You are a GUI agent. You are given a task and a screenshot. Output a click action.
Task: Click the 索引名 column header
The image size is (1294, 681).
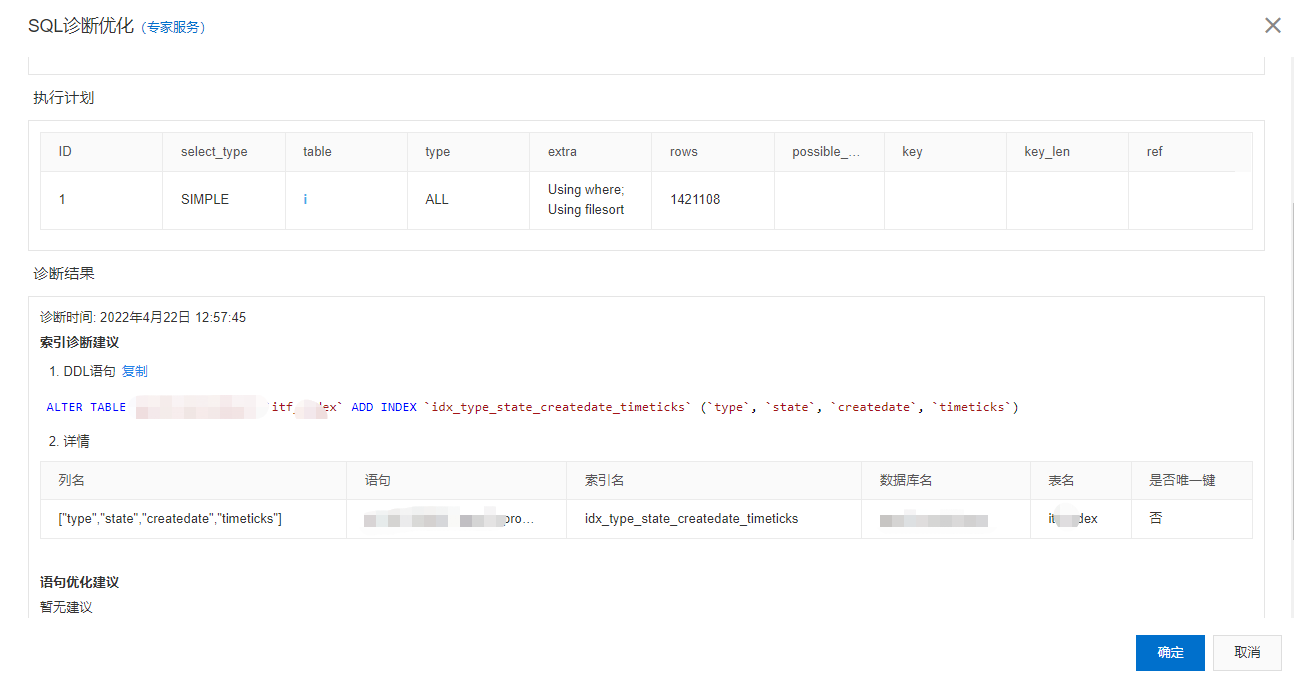click(x=604, y=480)
